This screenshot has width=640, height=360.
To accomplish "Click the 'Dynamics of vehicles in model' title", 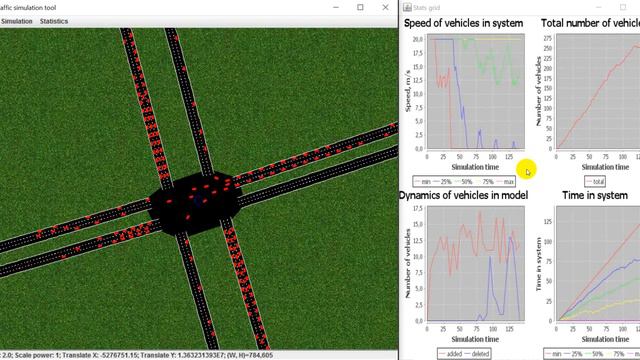I will (x=463, y=196).
